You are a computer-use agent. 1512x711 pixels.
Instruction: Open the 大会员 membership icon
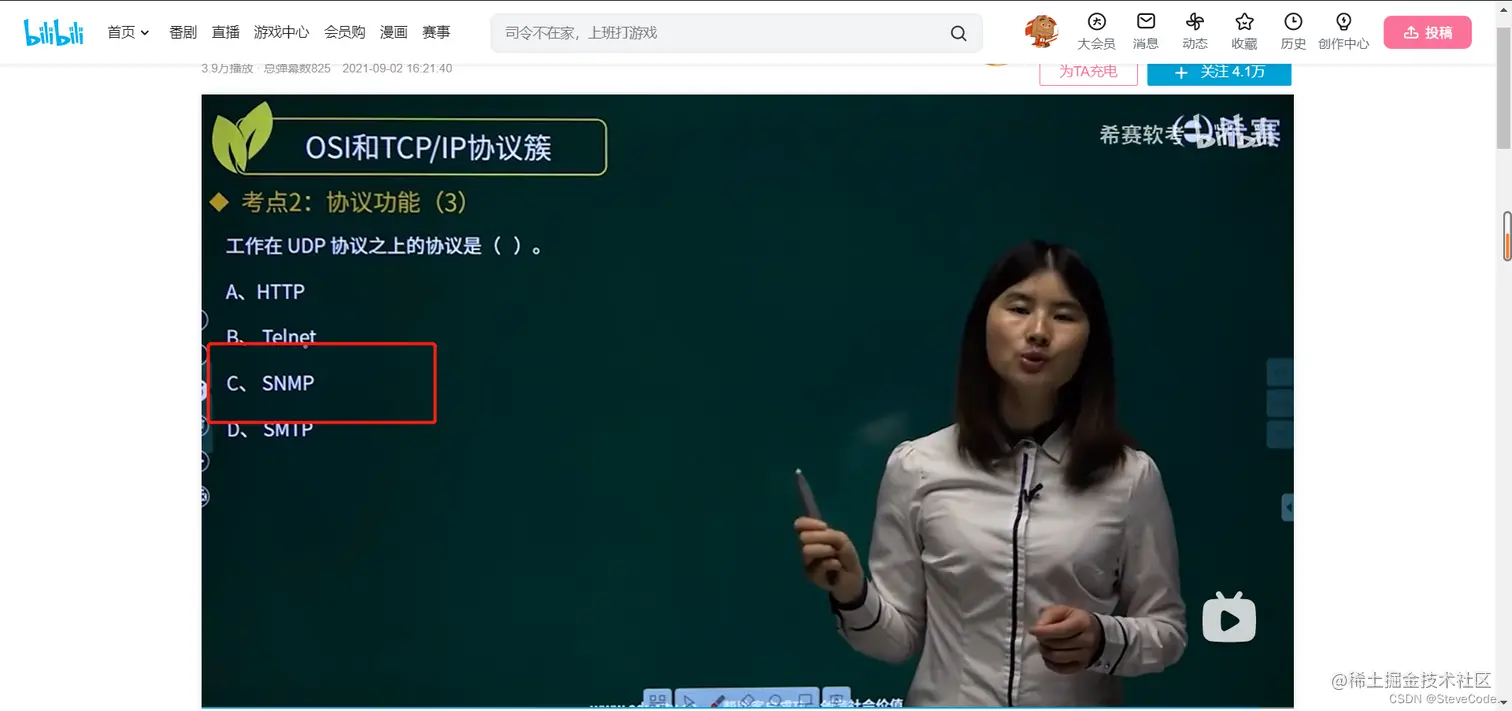[x=1097, y=30]
